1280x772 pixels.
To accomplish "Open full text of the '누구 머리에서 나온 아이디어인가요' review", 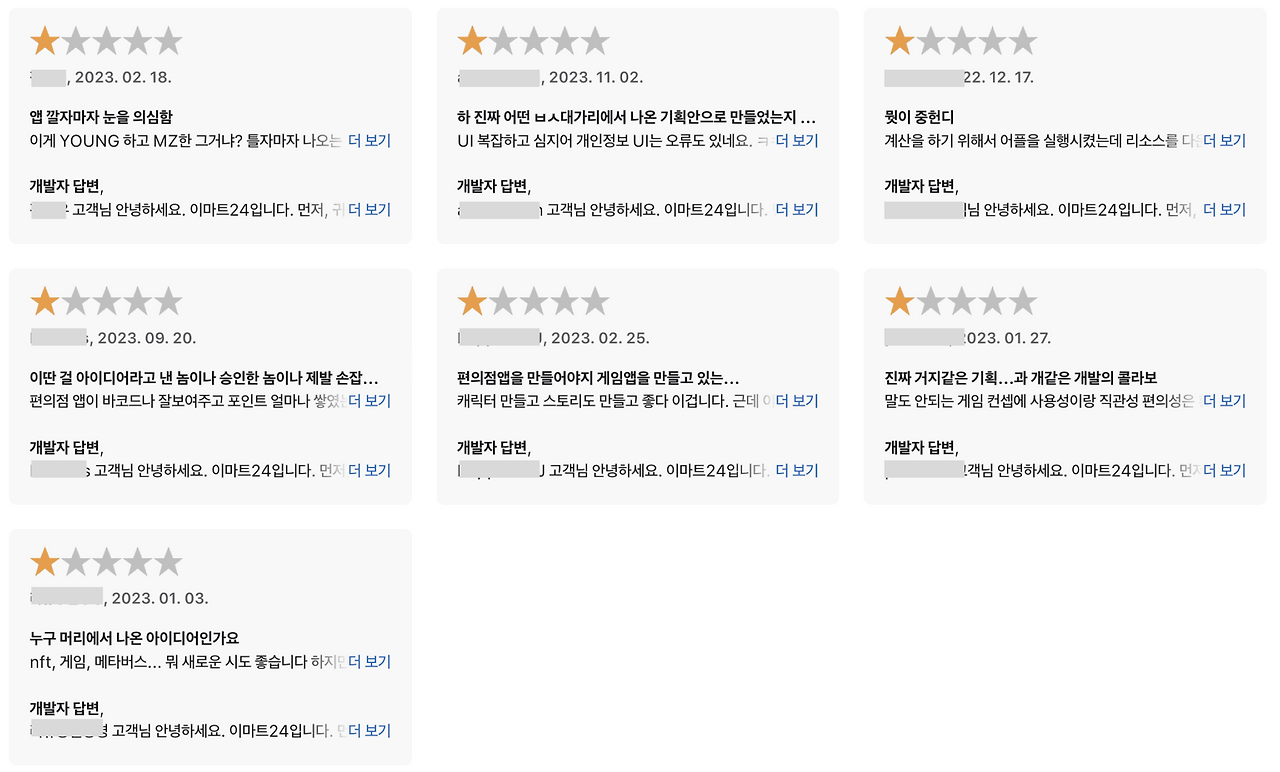I will (369, 661).
